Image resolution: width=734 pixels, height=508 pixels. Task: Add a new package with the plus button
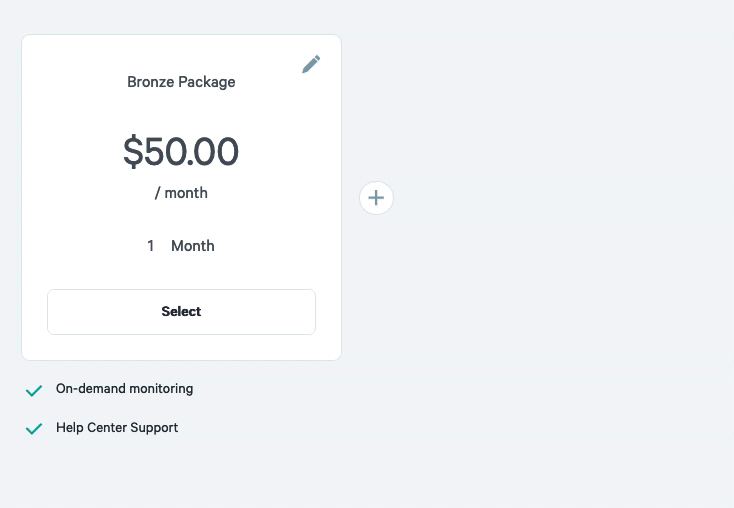(x=376, y=198)
